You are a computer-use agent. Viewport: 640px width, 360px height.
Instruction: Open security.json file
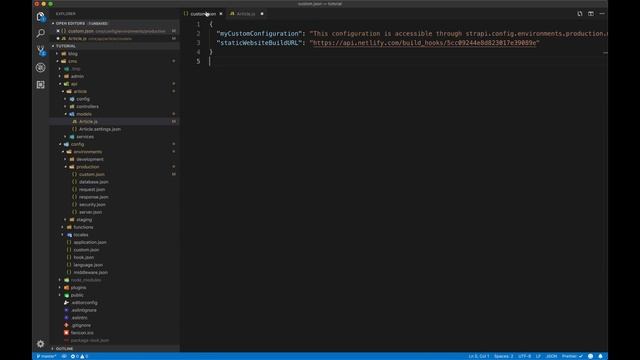92,204
